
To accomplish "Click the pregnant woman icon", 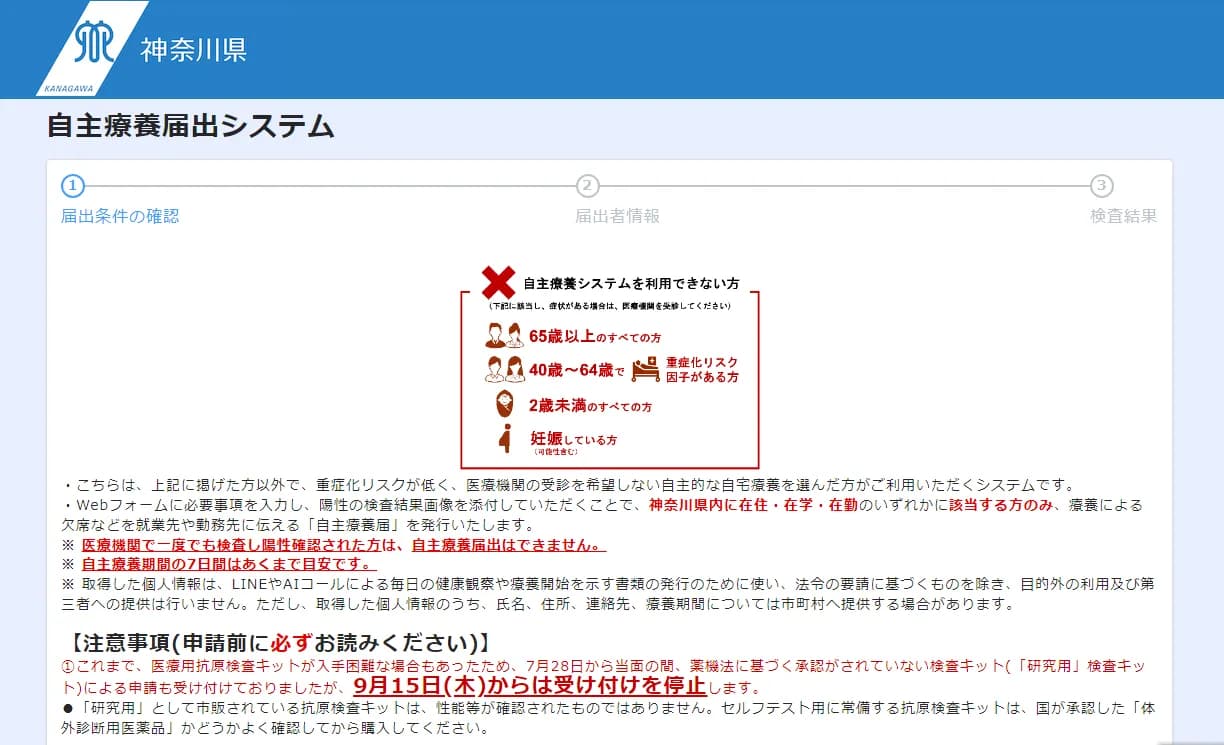I will point(506,439).
